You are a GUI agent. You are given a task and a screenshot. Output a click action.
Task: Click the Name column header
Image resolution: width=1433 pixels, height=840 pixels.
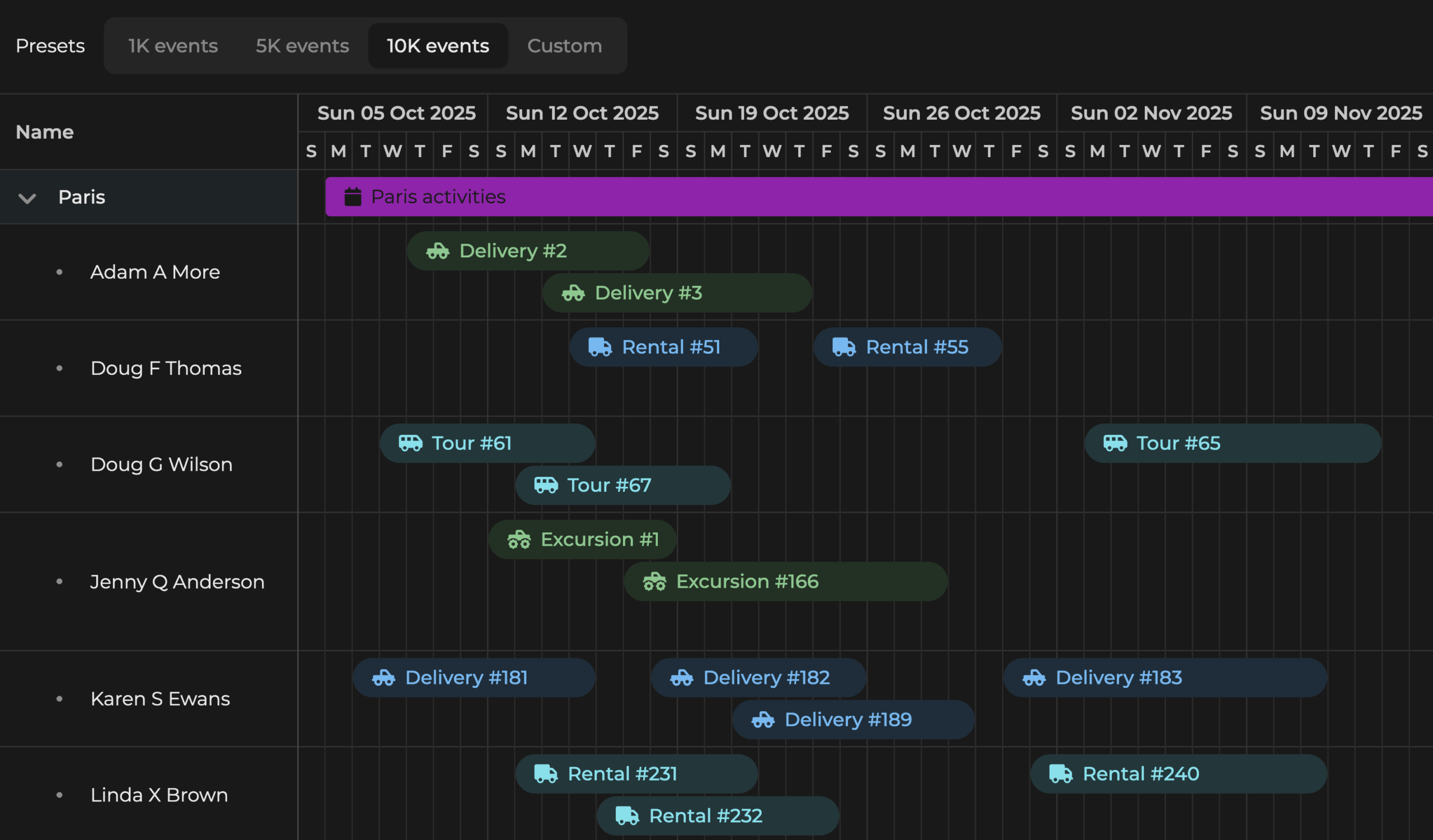pyautogui.click(x=45, y=132)
